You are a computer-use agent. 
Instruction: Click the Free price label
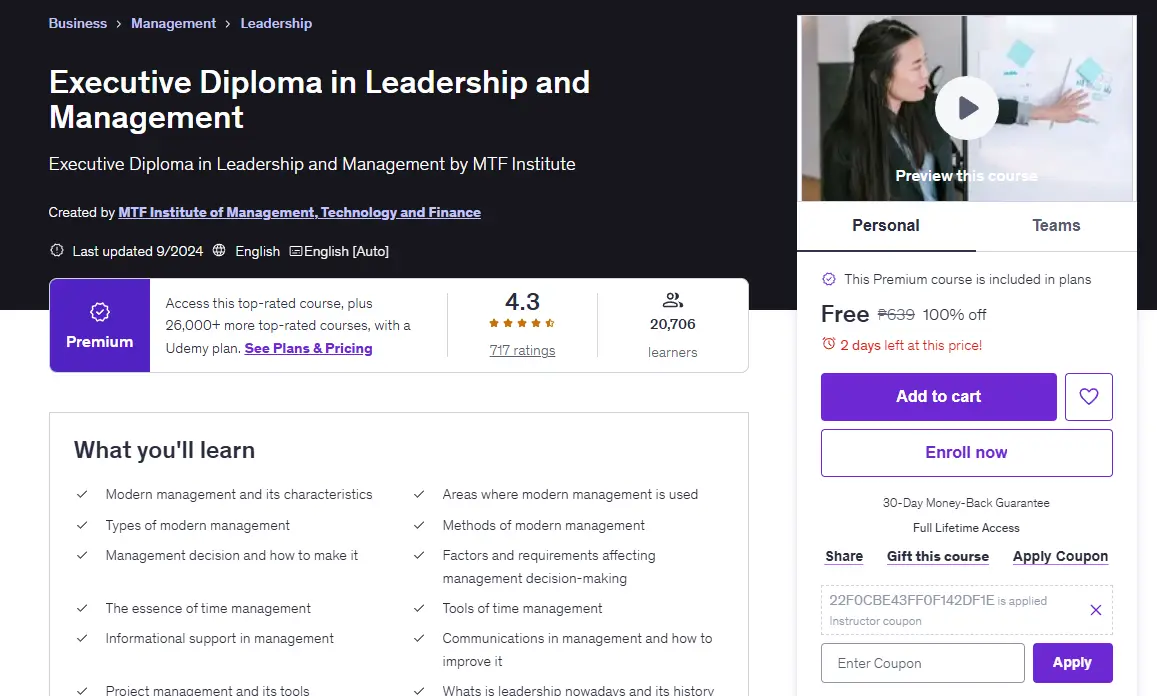pos(845,314)
